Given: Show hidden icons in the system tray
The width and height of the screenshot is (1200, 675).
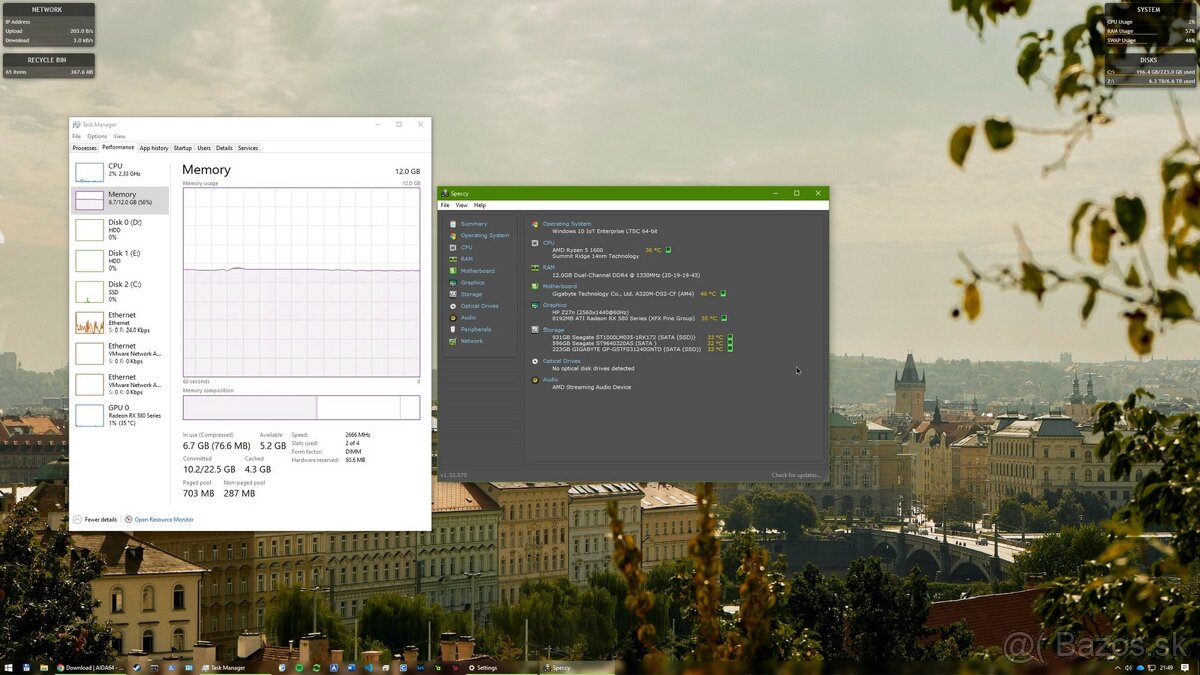Looking at the screenshot, I should point(1116,667).
